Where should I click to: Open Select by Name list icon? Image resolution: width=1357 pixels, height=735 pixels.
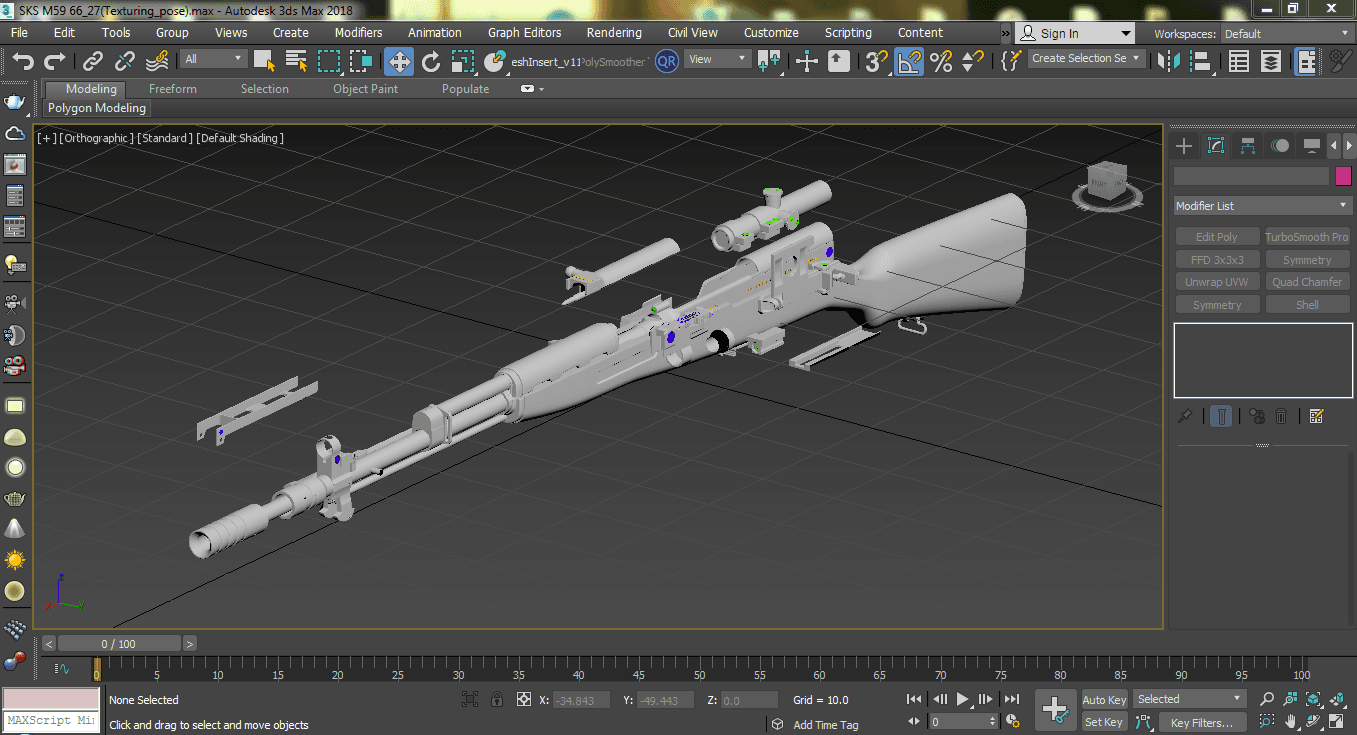tap(297, 62)
